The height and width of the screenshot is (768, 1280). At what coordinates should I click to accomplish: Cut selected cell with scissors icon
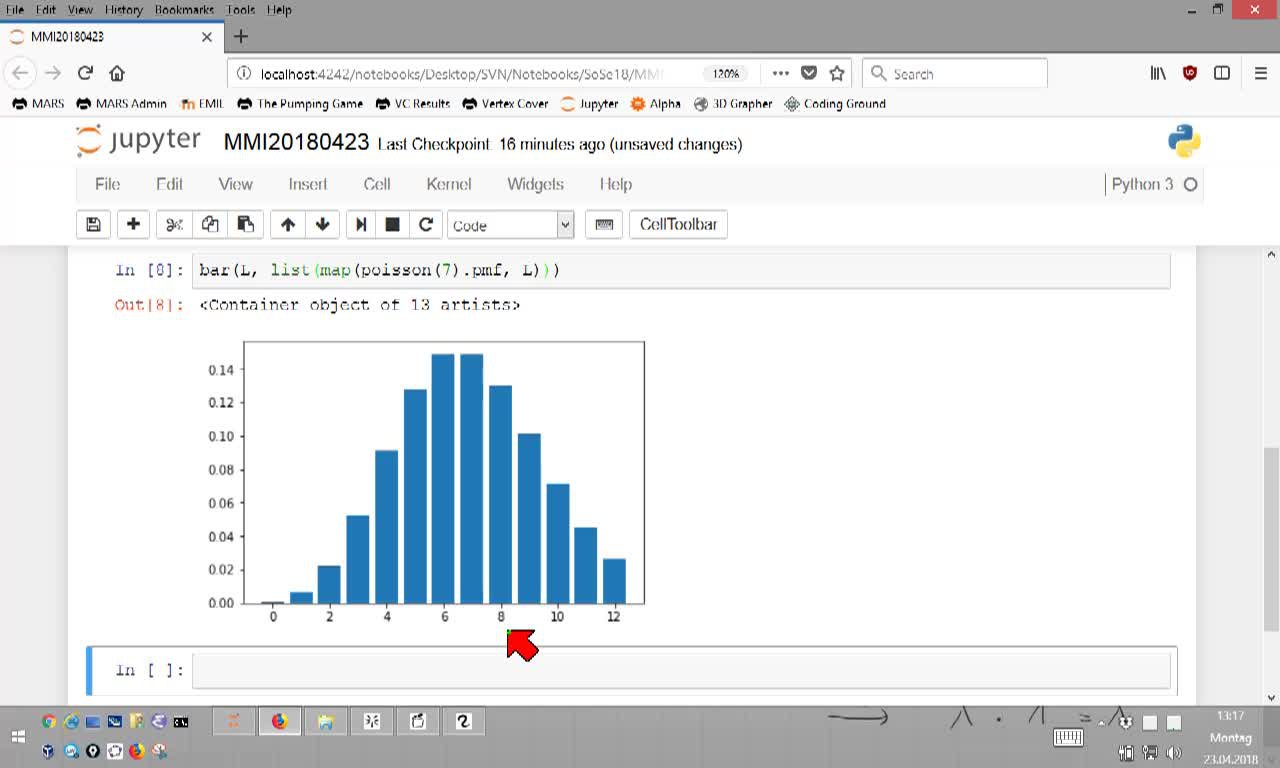(x=174, y=224)
